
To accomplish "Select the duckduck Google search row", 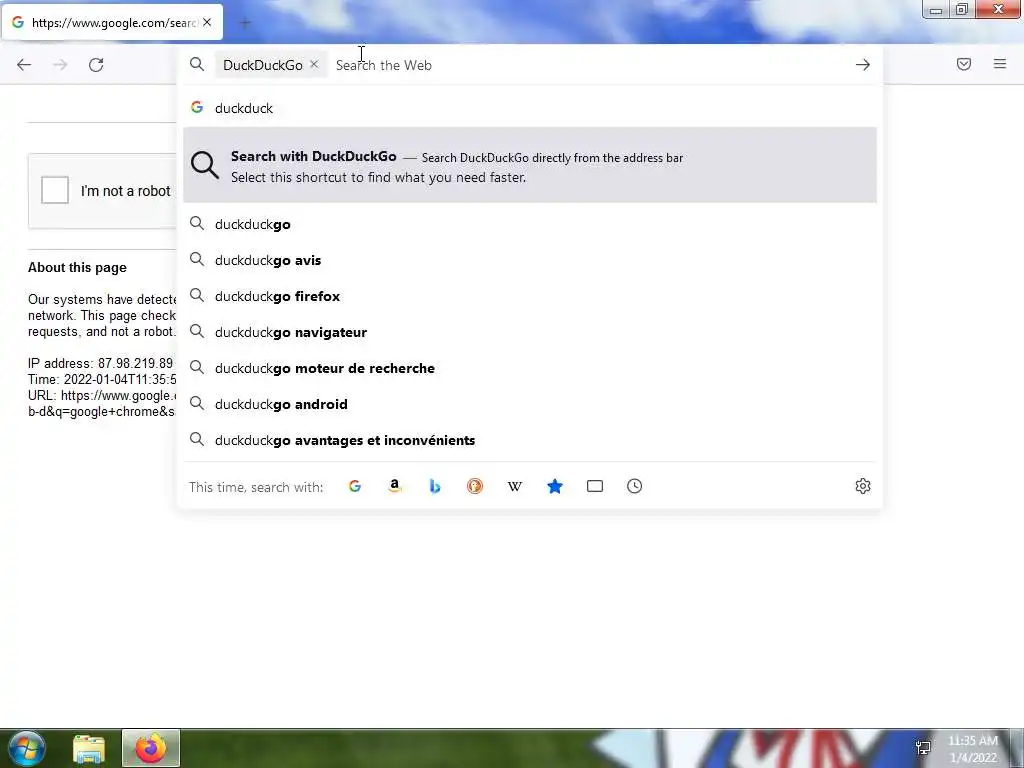I will (530, 108).
